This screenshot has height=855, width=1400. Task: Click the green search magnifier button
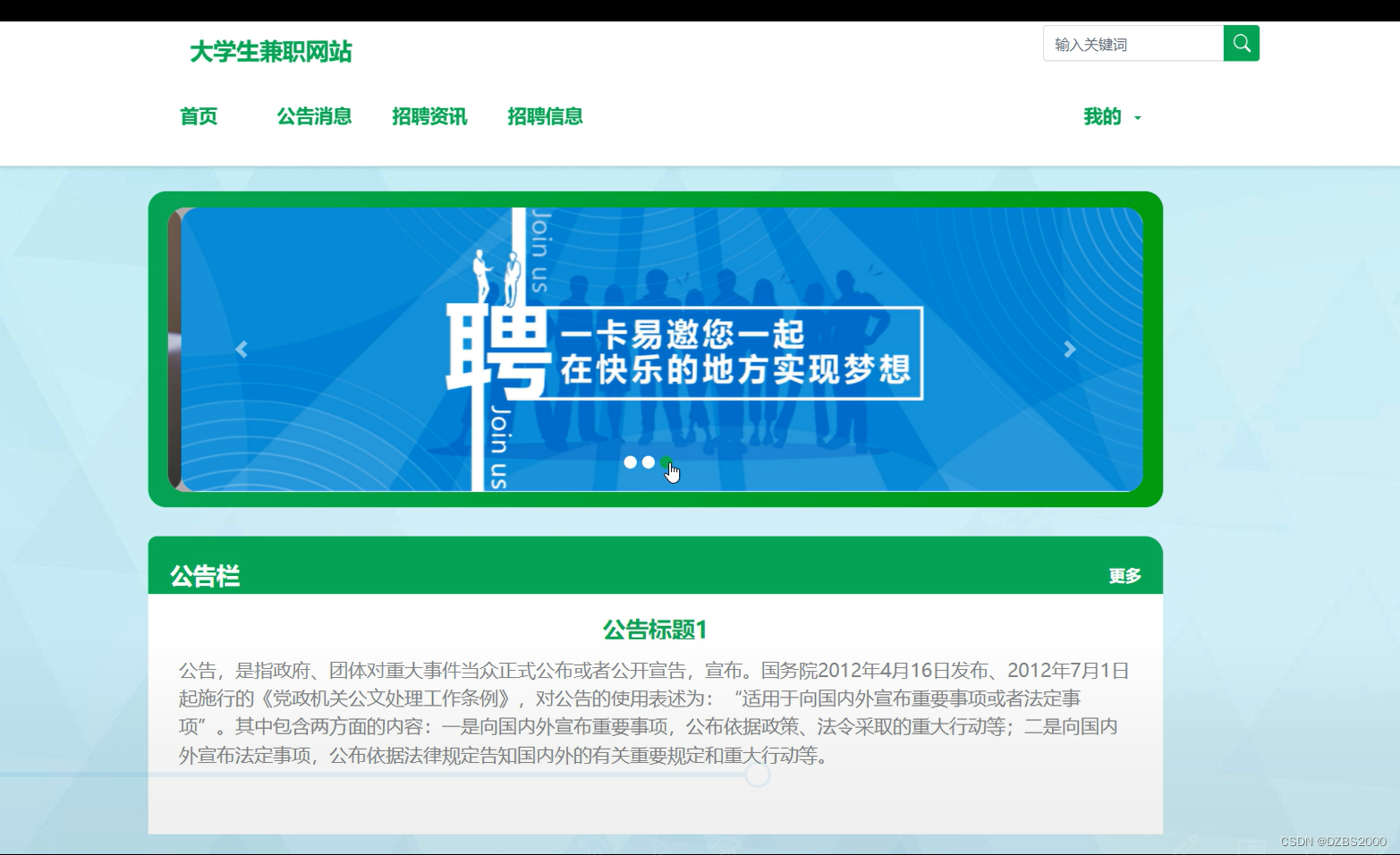click(1241, 43)
